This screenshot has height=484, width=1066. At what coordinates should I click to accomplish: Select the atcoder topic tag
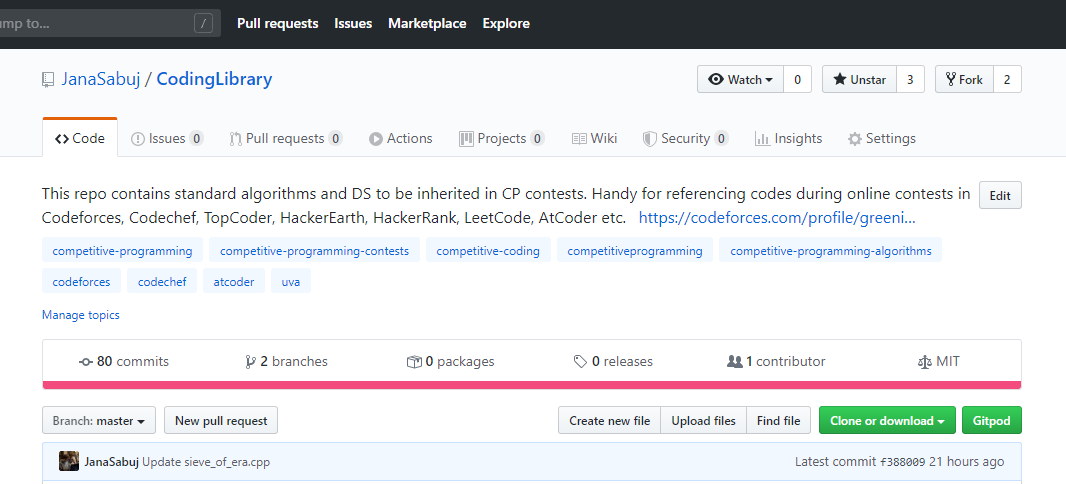[234, 281]
